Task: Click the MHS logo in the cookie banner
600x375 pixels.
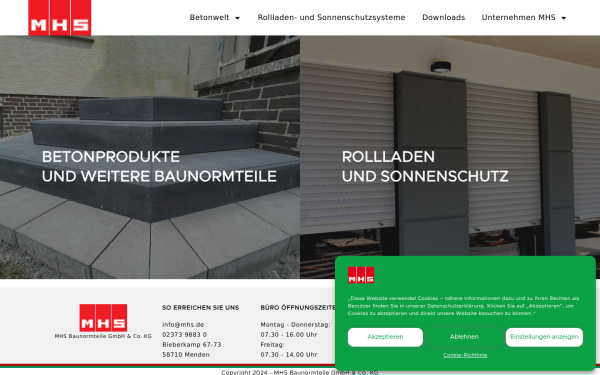Action: pos(361,275)
